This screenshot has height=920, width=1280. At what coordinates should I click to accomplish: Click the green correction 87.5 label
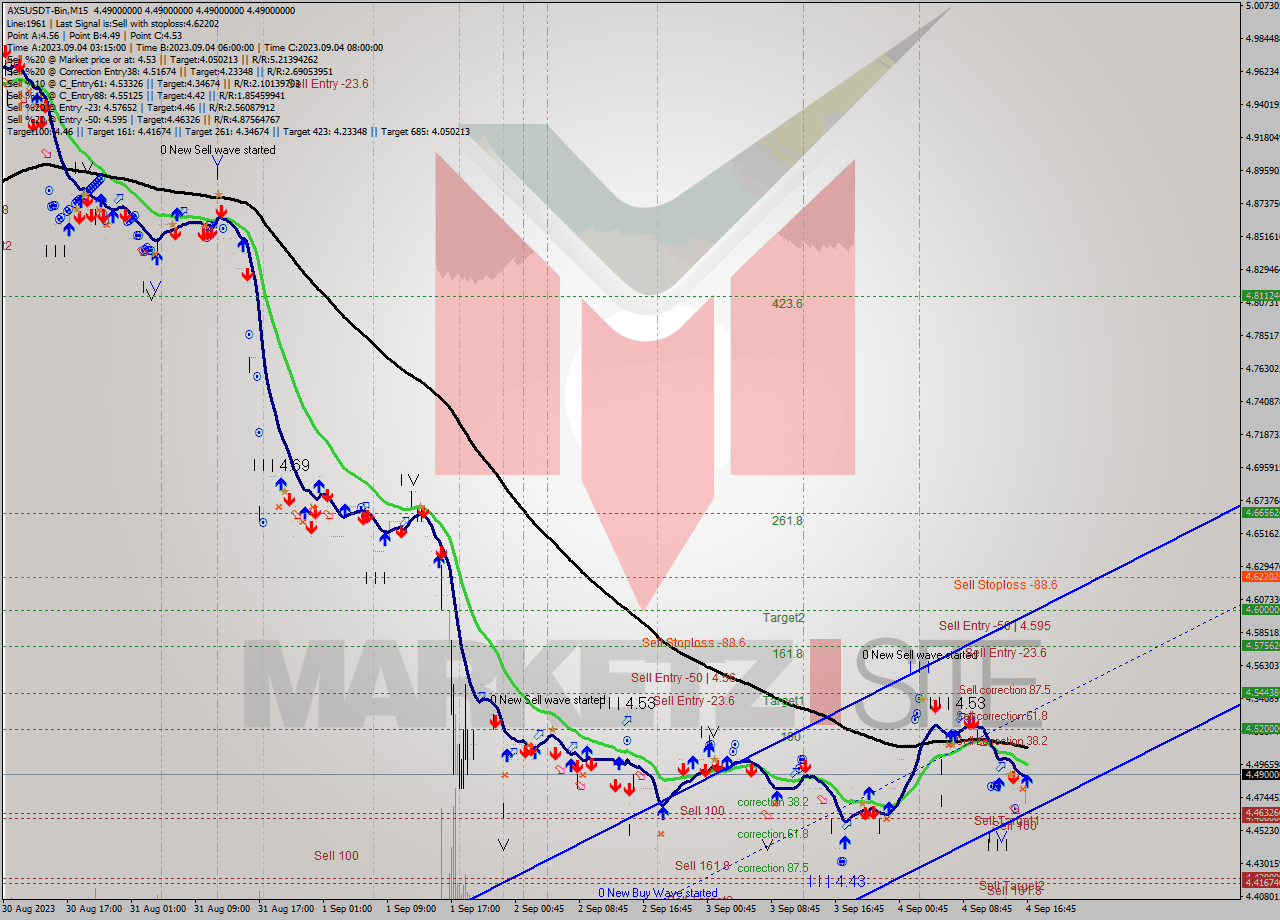pyautogui.click(x=773, y=868)
